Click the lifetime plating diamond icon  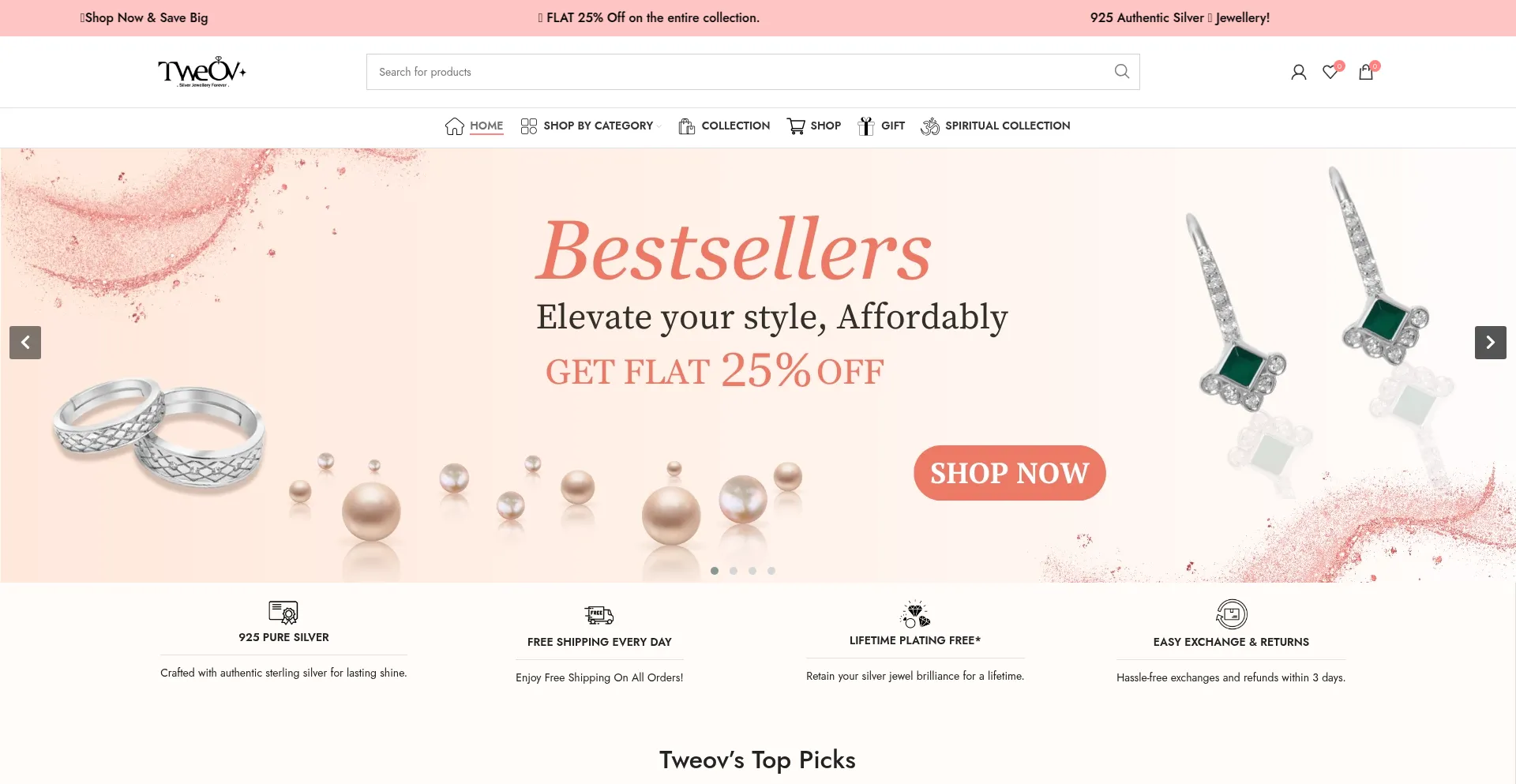pyautogui.click(x=915, y=614)
